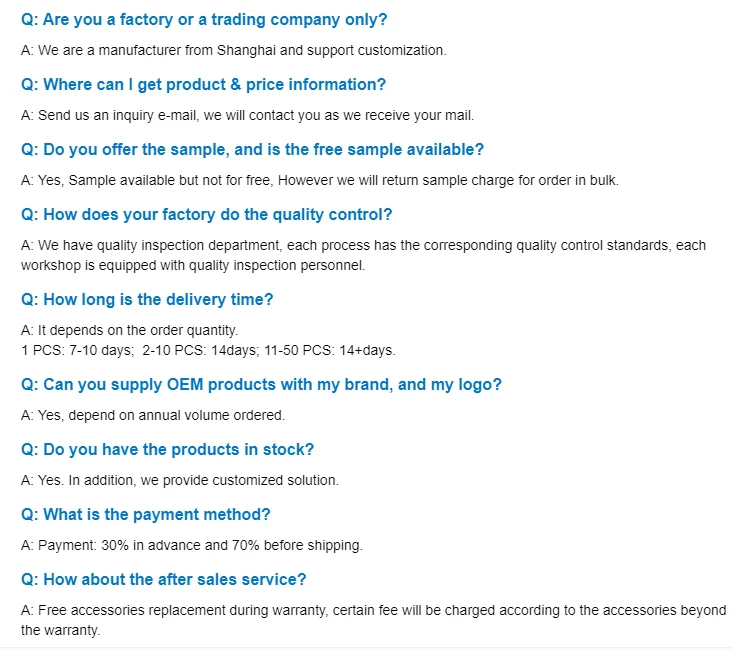Select the delivery time question heading
732x650 pixels.
pos(147,300)
